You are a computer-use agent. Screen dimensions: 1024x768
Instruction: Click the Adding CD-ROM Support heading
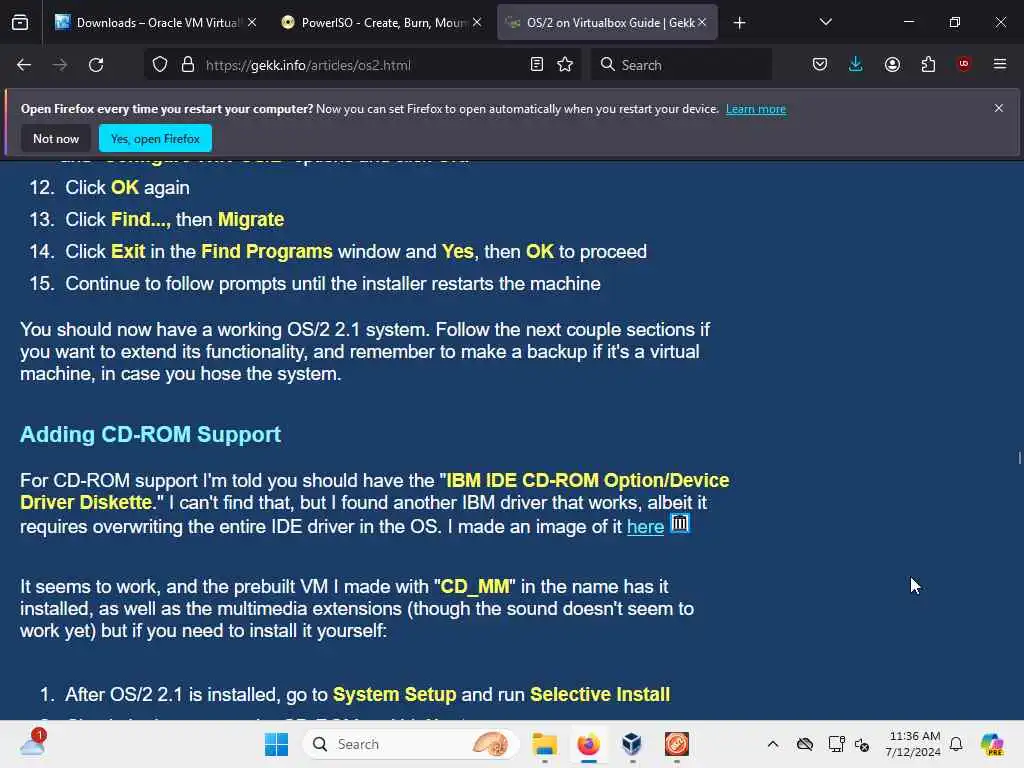150,434
